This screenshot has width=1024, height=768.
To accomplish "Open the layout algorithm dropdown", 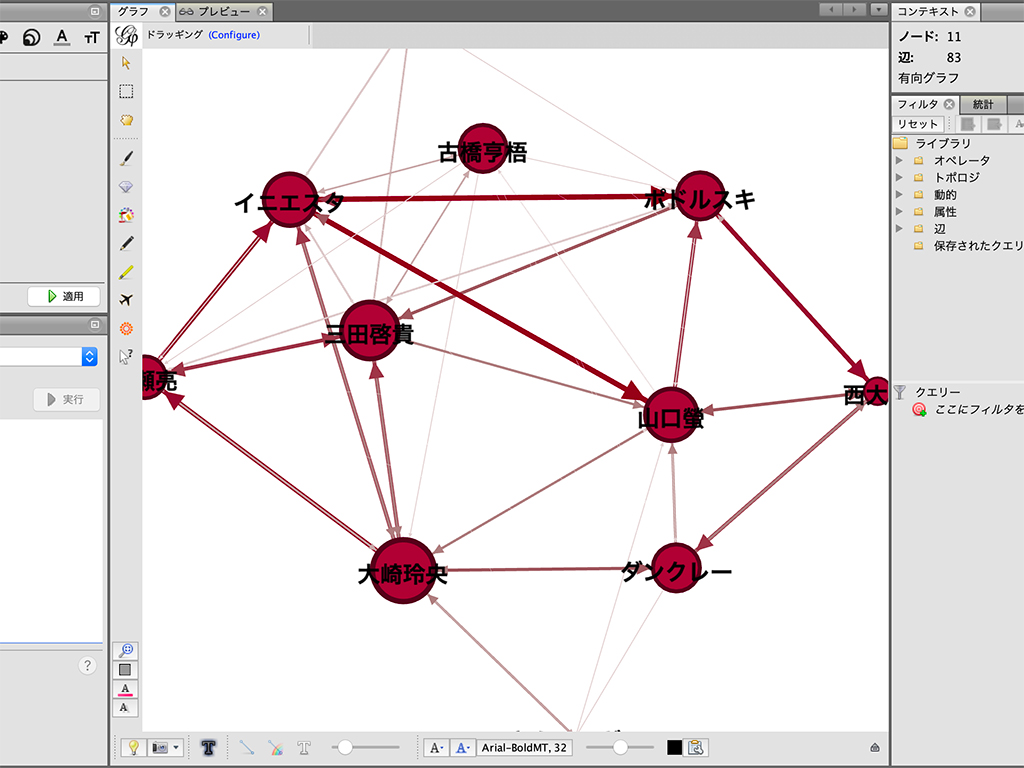I will click(x=89, y=356).
